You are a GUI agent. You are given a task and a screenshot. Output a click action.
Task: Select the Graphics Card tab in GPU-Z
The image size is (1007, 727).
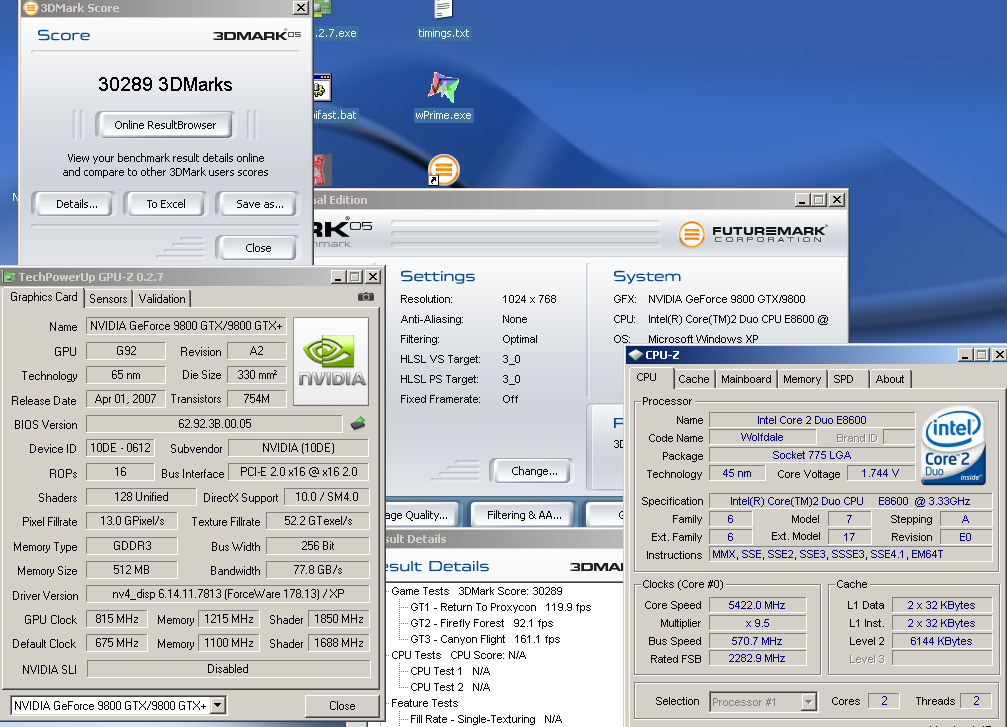pyautogui.click(x=44, y=297)
